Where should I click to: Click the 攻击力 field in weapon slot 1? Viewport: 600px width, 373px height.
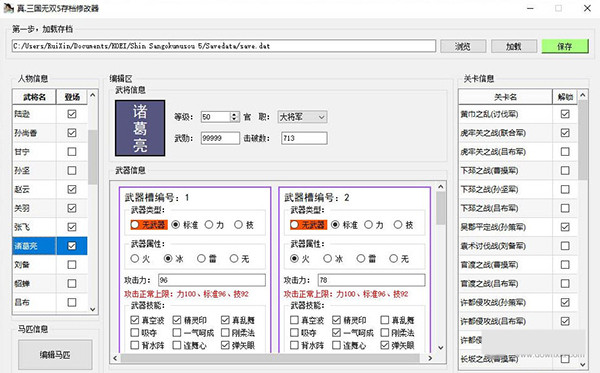[212, 280]
